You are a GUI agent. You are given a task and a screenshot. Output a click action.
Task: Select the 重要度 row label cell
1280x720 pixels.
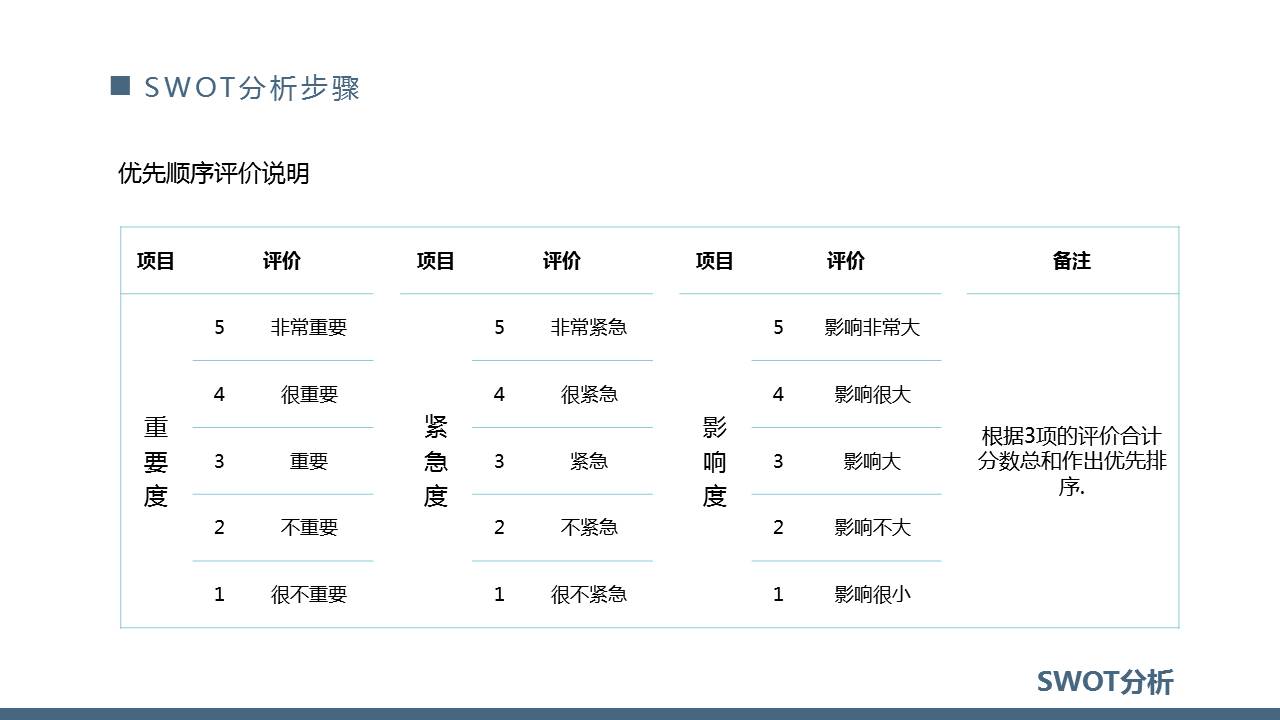tap(158, 461)
